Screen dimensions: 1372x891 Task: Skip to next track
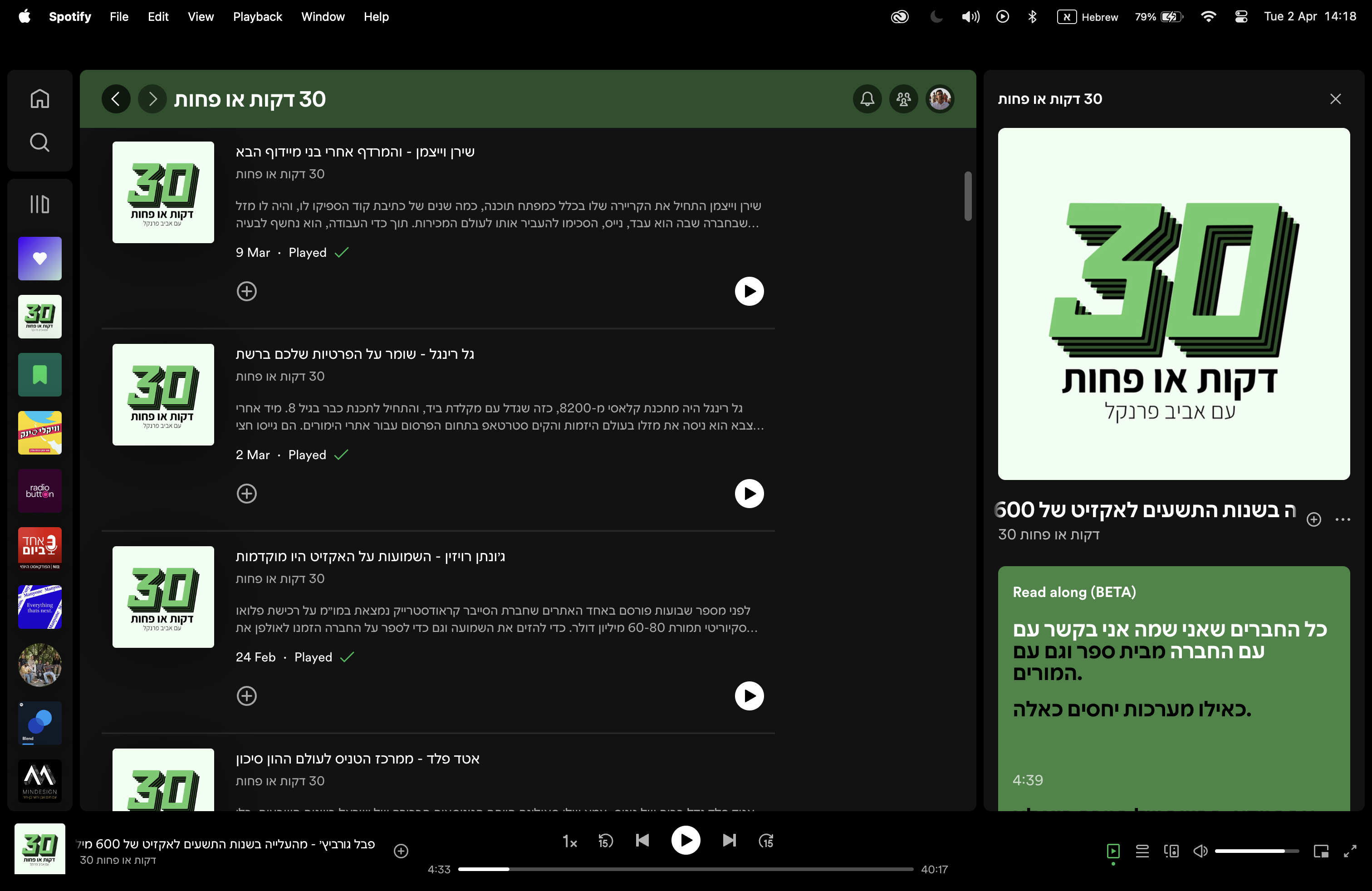729,841
